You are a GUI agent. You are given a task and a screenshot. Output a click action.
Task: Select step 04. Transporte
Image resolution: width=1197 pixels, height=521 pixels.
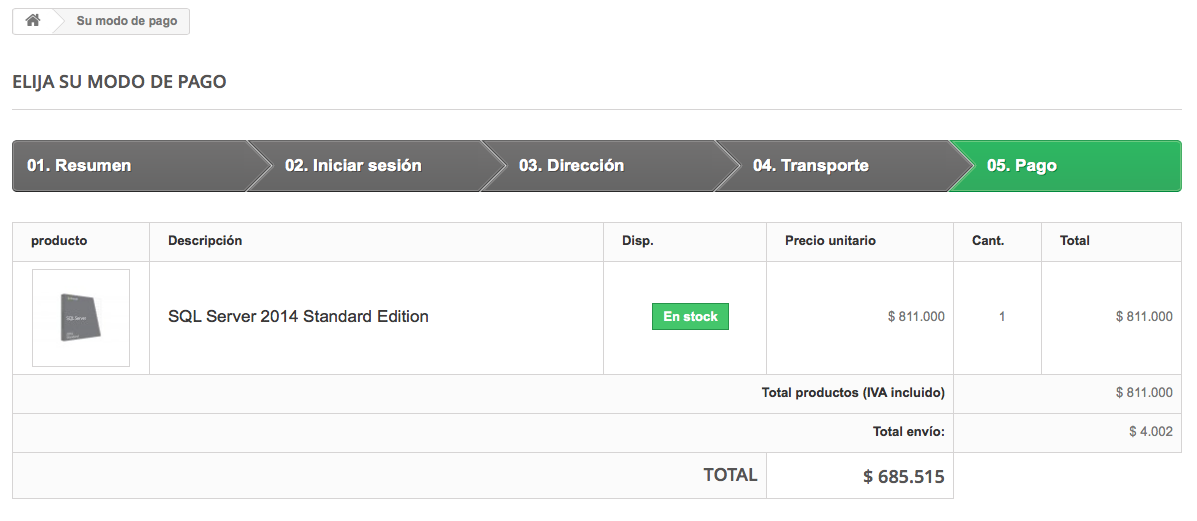(810, 166)
